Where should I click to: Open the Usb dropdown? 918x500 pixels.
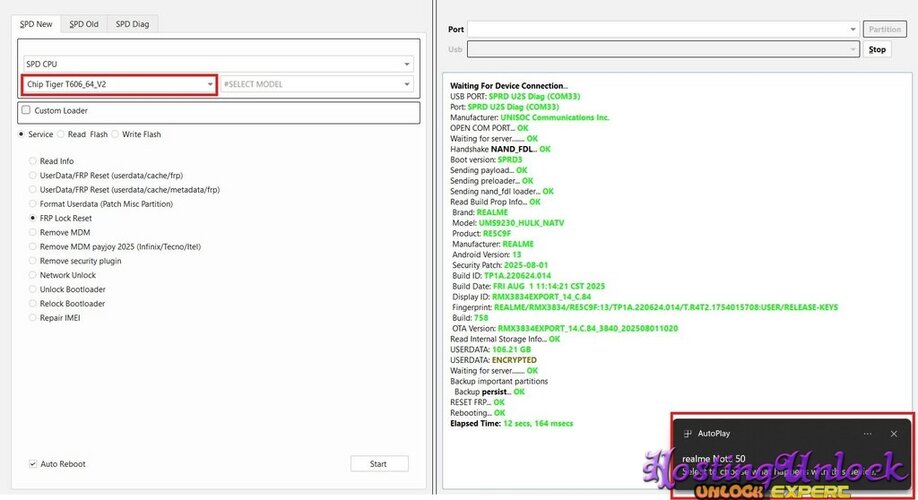pyautogui.click(x=663, y=49)
